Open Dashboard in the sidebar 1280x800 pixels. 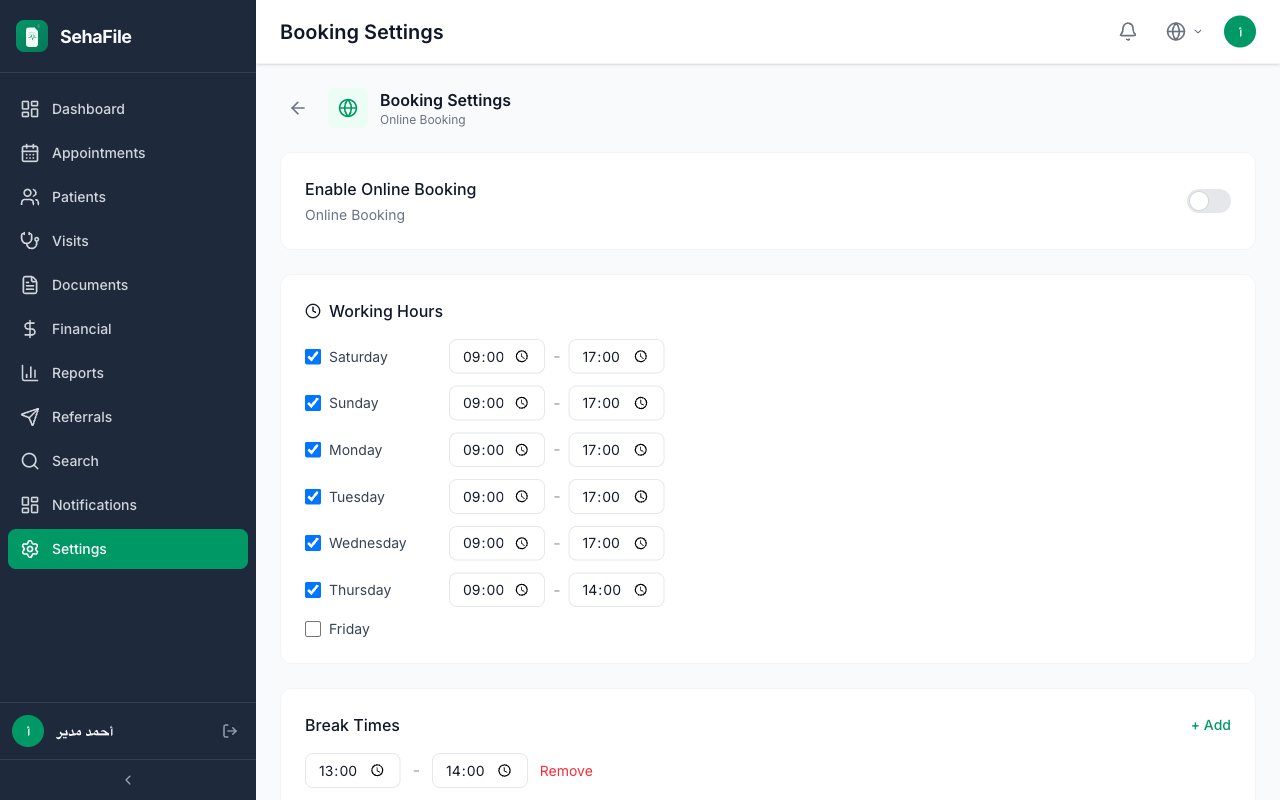coord(128,109)
